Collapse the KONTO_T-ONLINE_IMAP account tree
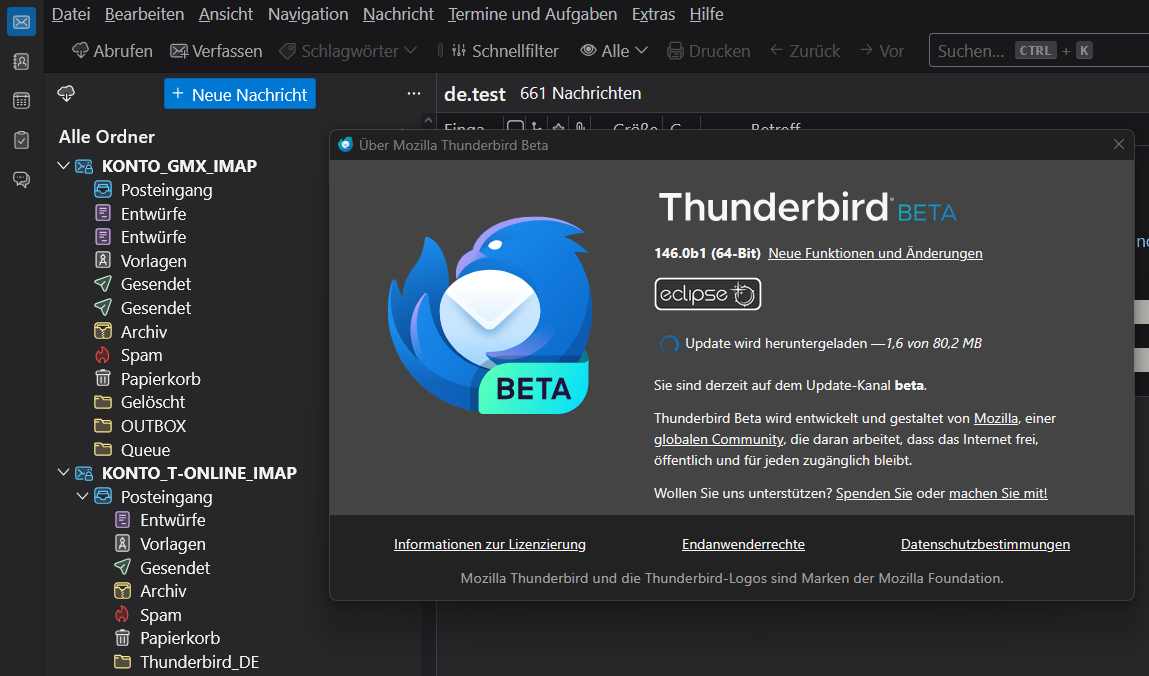Image resolution: width=1149 pixels, height=676 pixels. pyautogui.click(x=63, y=472)
